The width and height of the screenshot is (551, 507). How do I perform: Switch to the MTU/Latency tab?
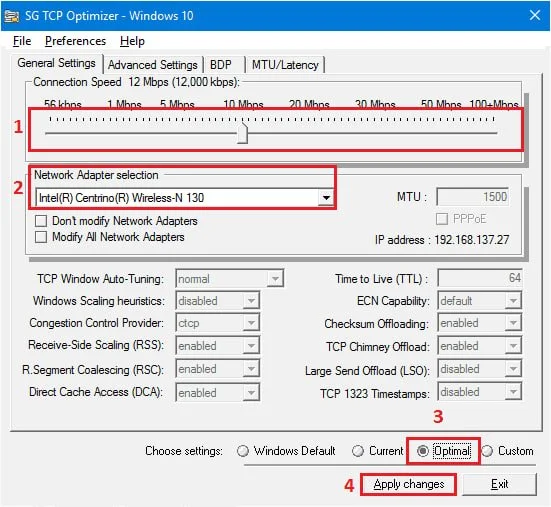tap(285, 65)
